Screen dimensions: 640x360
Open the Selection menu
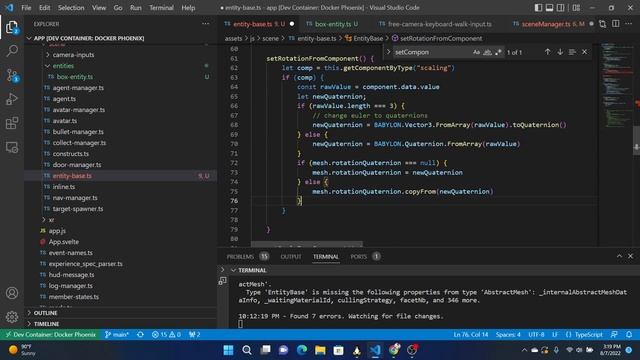coord(71,8)
